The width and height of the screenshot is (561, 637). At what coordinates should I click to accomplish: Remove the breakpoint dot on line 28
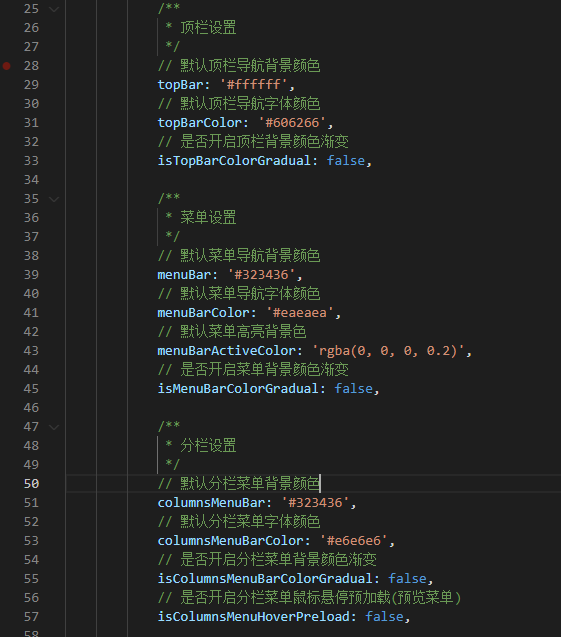[x=6, y=66]
